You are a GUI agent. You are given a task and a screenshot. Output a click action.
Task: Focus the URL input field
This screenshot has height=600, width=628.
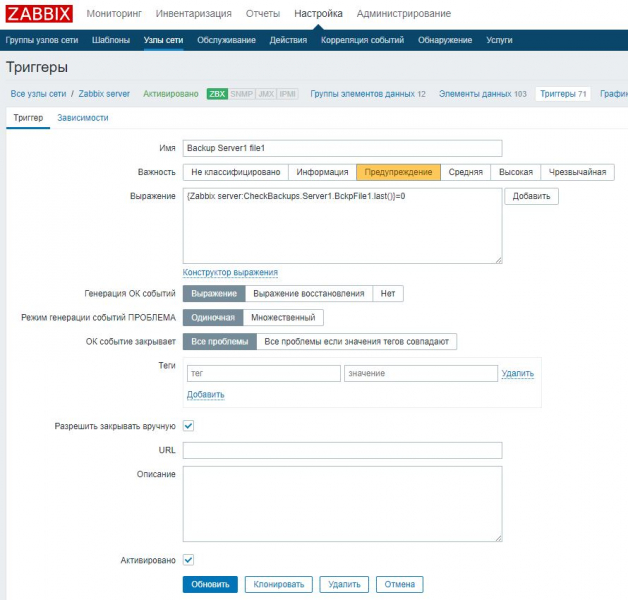342,451
